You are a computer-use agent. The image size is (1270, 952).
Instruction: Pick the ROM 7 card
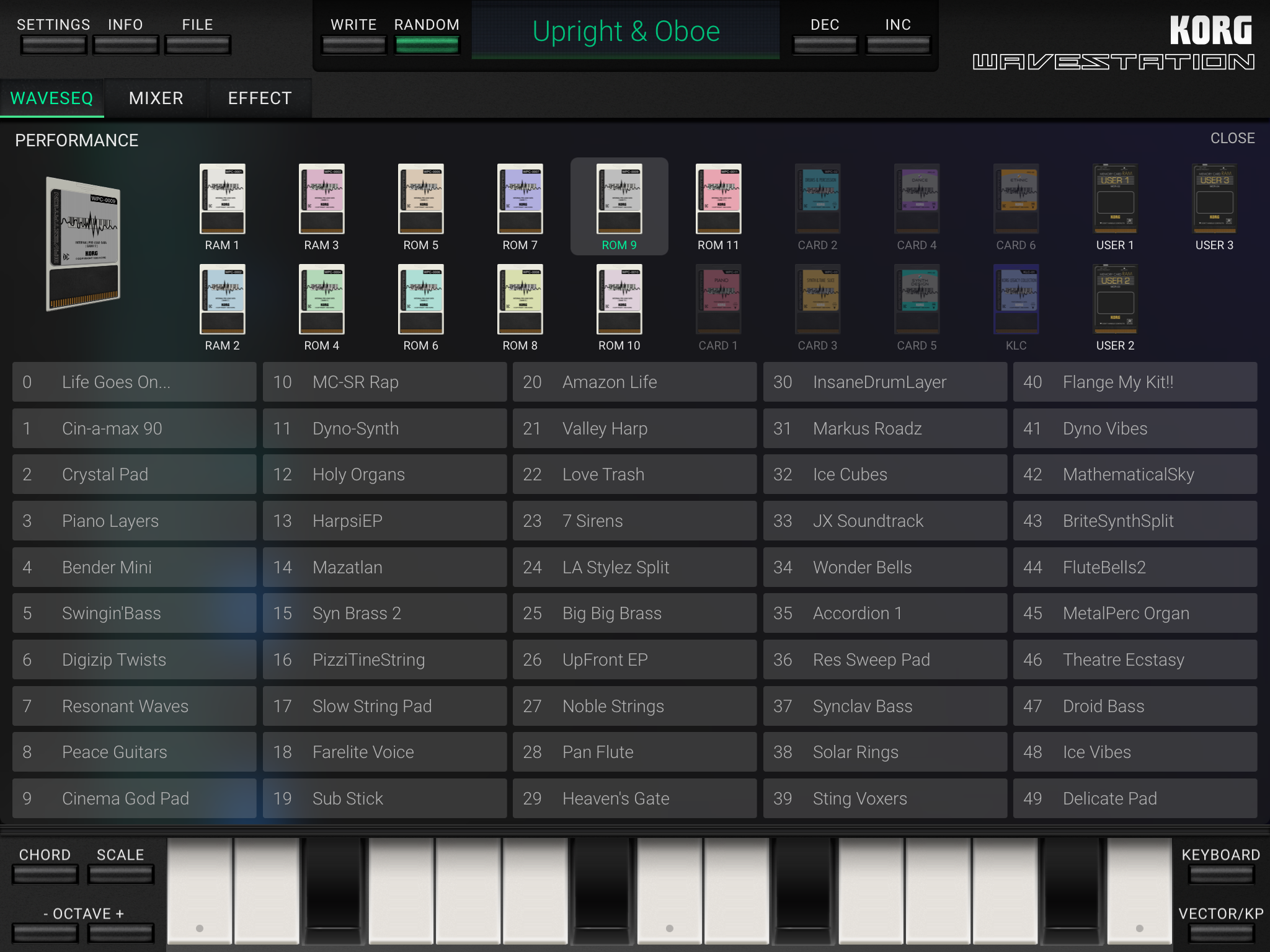(x=520, y=200)
